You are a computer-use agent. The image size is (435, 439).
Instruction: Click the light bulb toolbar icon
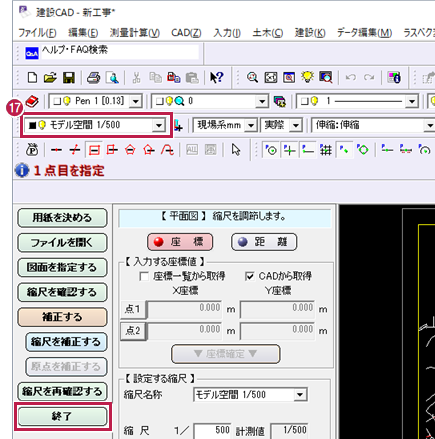coord(307,78)
